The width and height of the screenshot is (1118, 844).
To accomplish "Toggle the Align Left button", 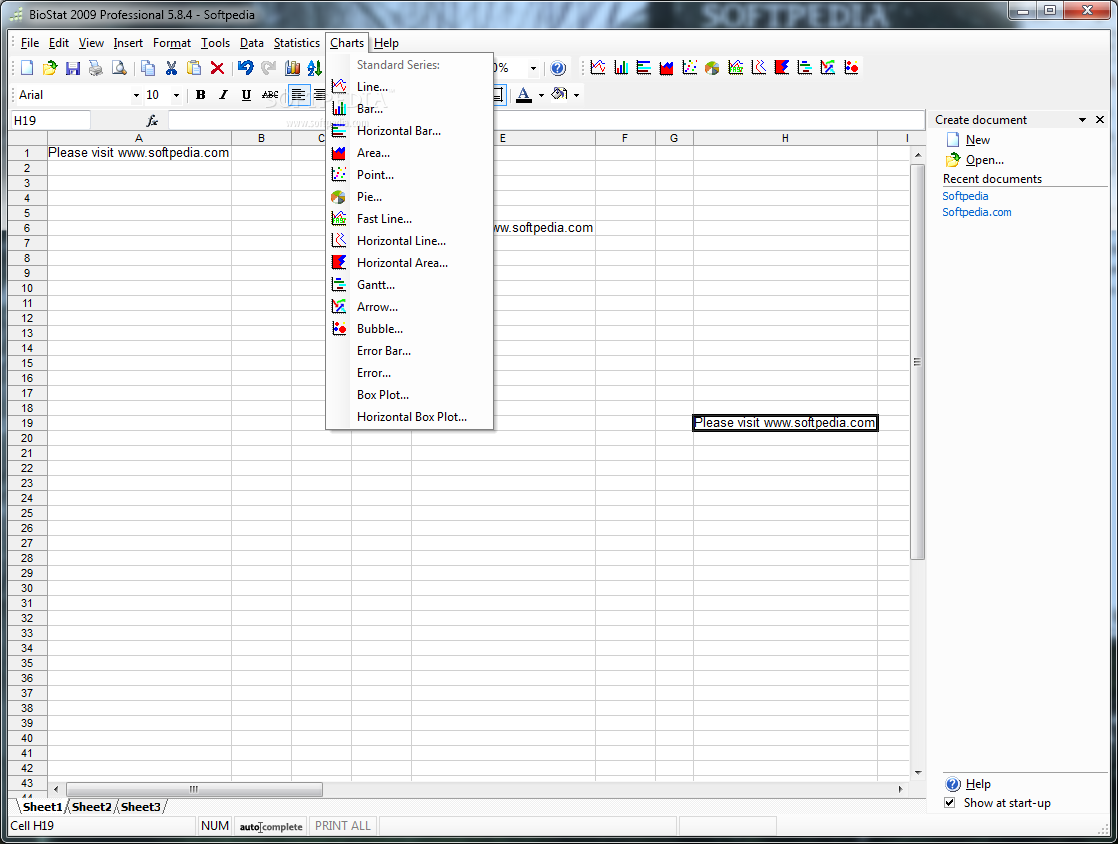I will [299, 95].
